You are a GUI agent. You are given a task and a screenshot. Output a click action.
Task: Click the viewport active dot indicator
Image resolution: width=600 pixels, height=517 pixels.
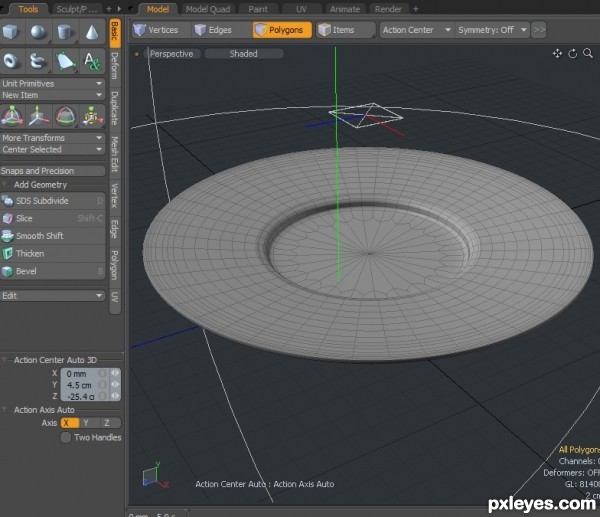coord(136,54)
